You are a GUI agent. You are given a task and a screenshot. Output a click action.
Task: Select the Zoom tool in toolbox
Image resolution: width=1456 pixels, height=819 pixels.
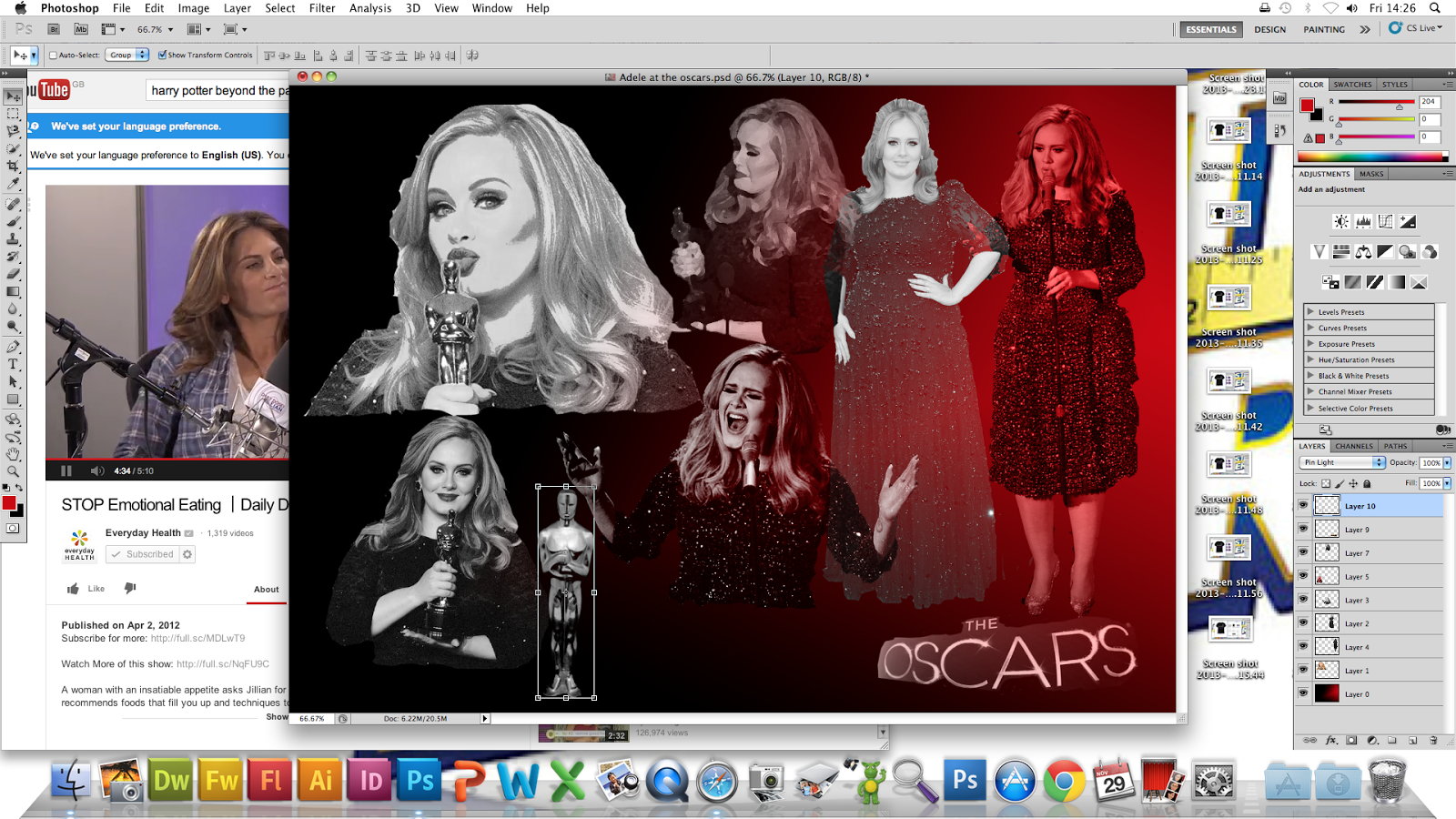tap(13, 471)
